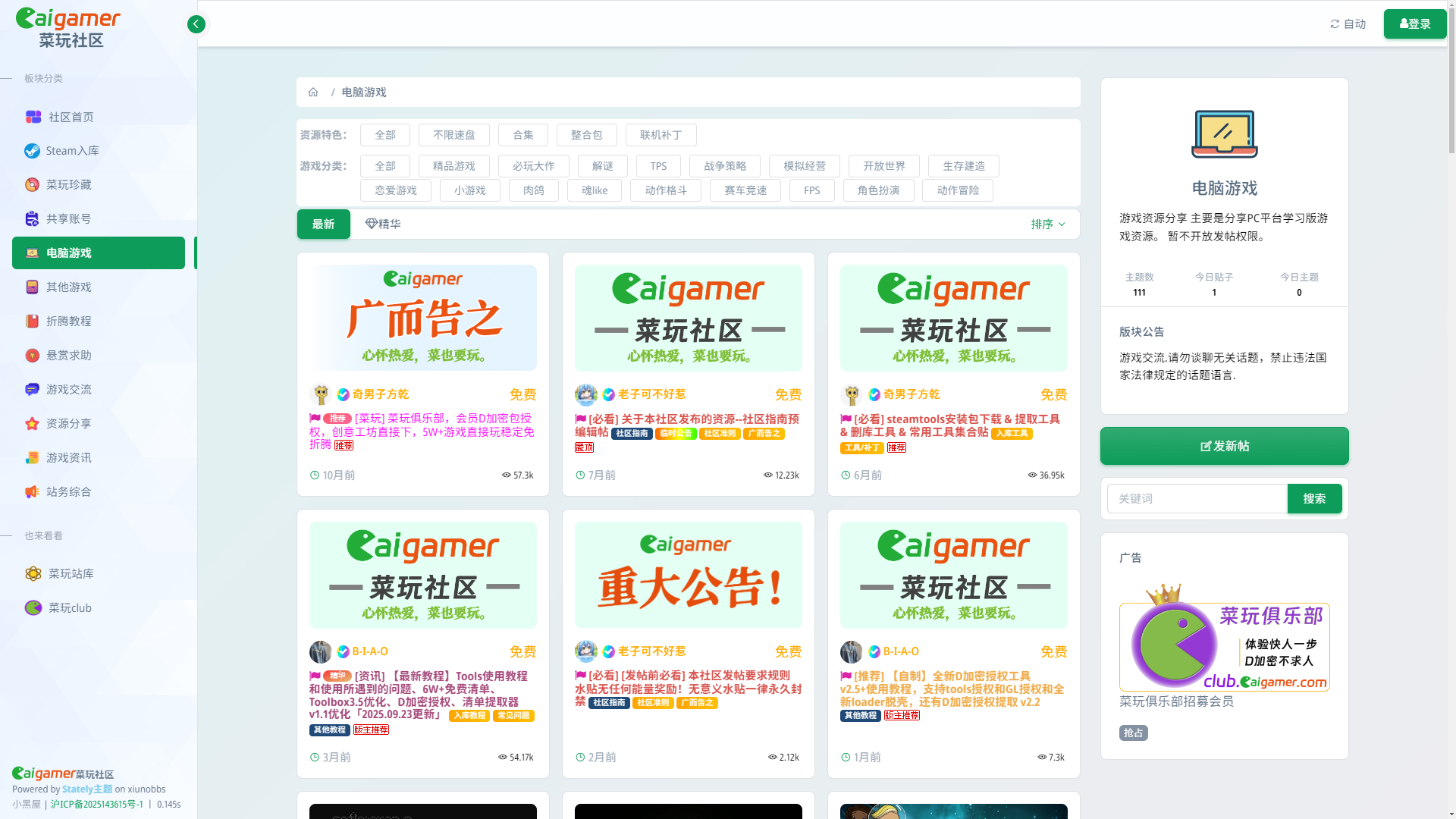The image size is (1456, 819).
Task: Select the 开放世界 game category filter
Action: coord(883,166)
